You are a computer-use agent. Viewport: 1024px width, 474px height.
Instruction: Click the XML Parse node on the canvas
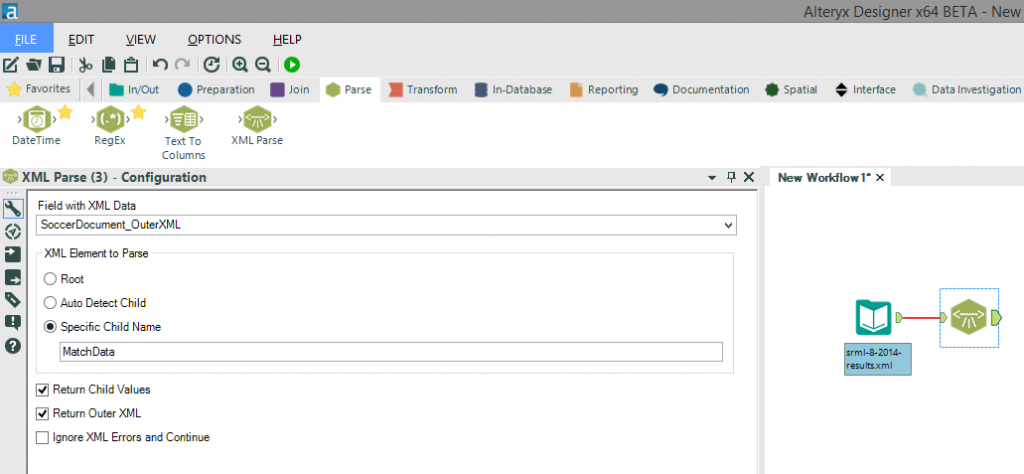[968, 317]
